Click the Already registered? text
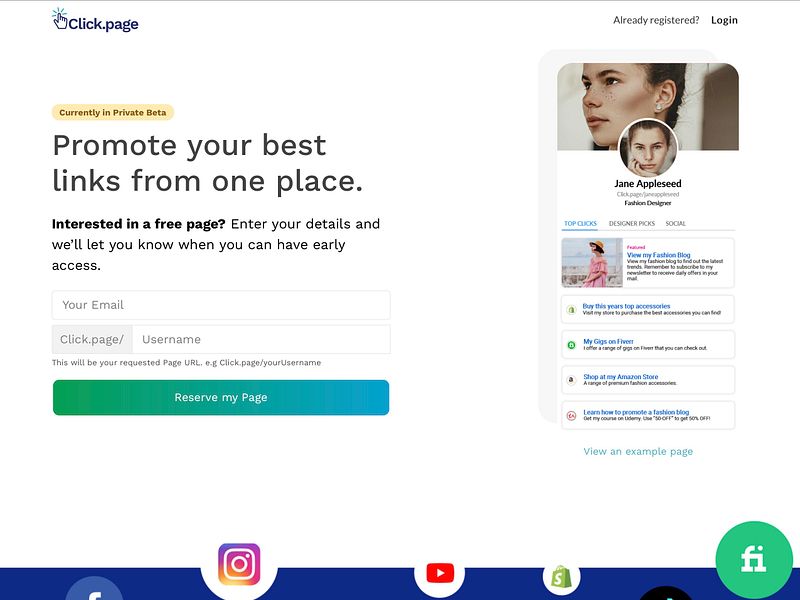The image size is (800, 600). click(656, 20)
